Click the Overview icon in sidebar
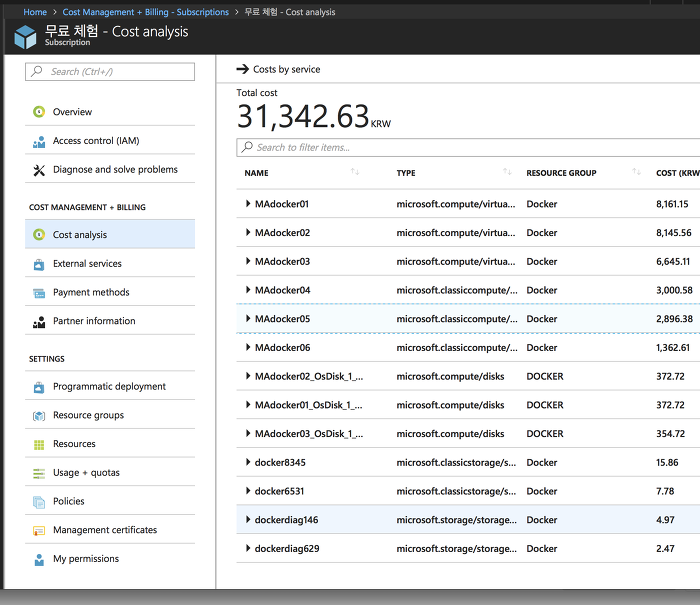The image size is (700, 605). click(39, 111)
